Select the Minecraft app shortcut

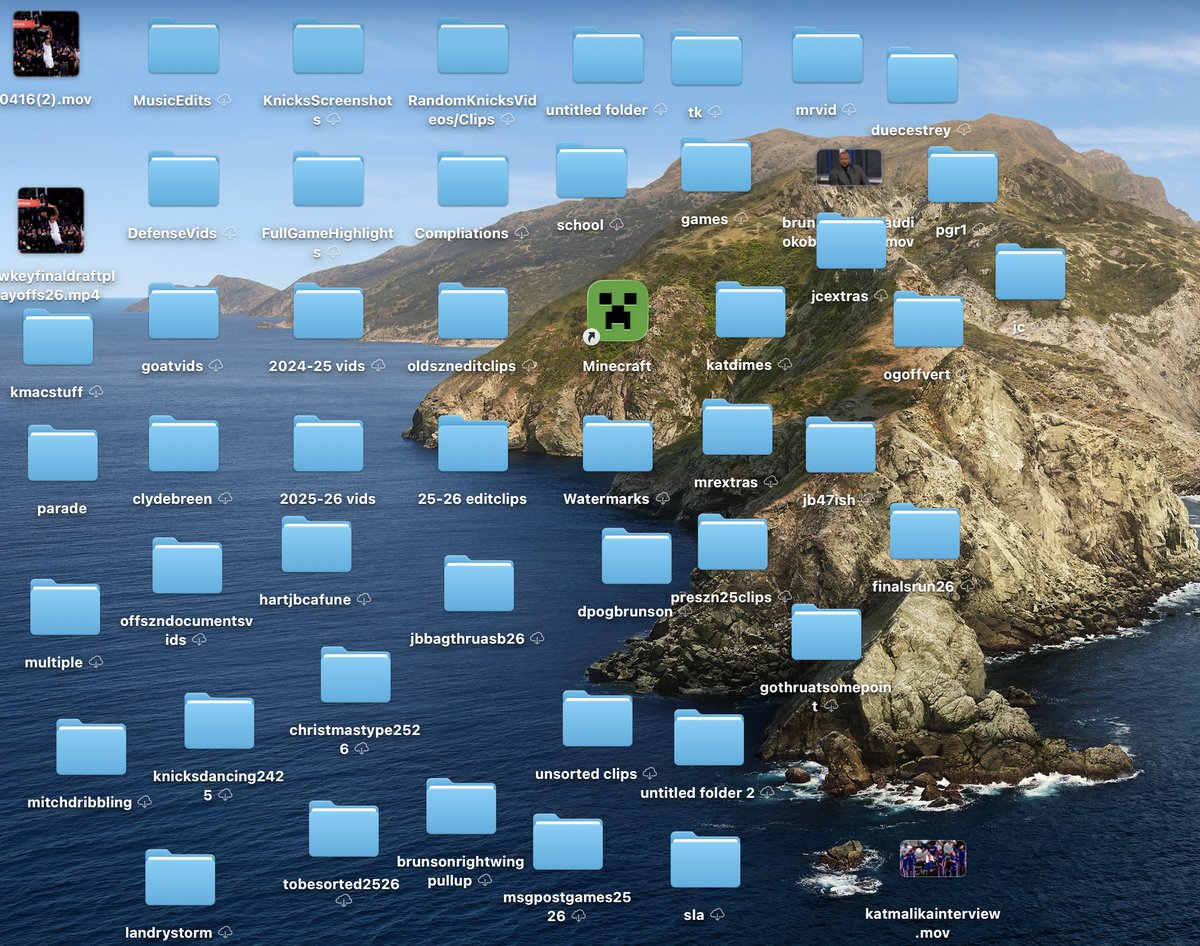617,310
